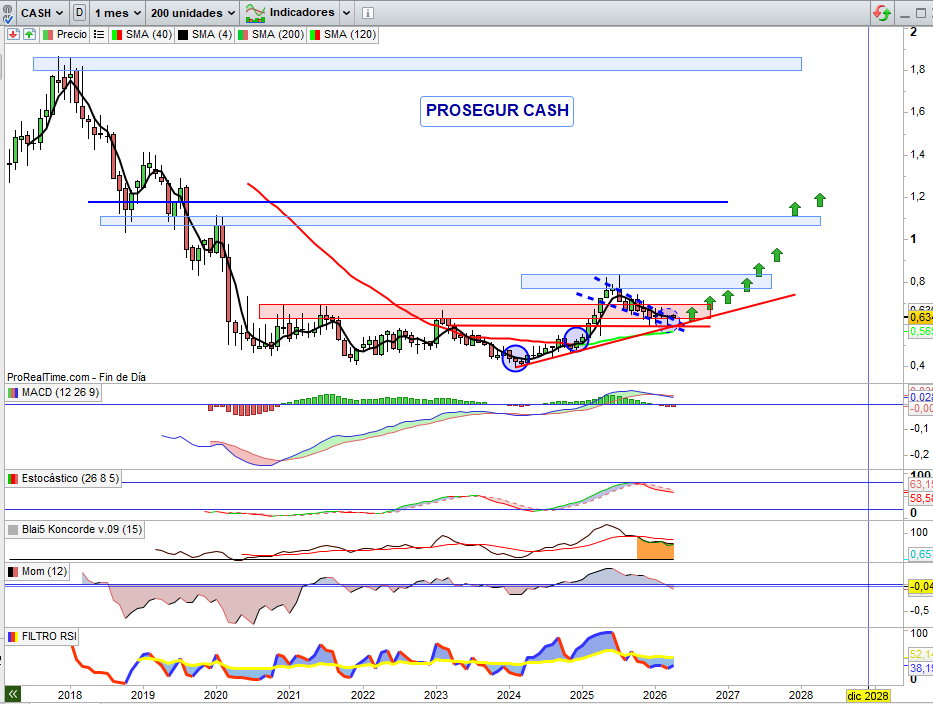933x704 pixels.
Task: Select the red downward-arrow drawing icon
Action: [13, 34]
